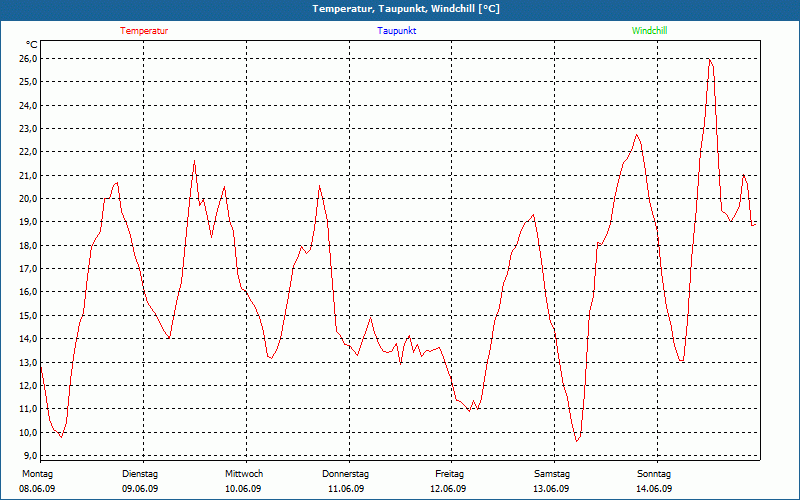Click the 16,0 axis value
The width and height of the screenshot is (800, 500).
pos(28,292)
